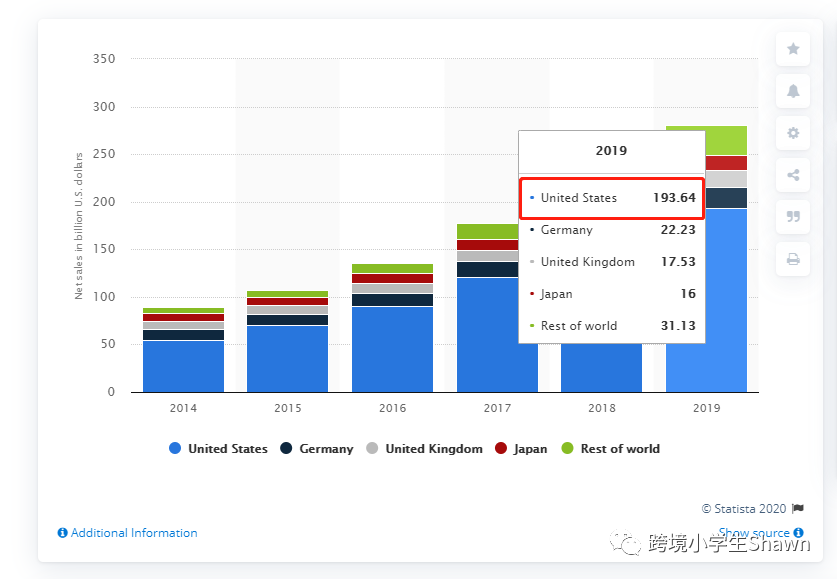This screenshot has width=837, height=579.
Task: Click the info icon before Additional Information
Action: tap(62, 533)
